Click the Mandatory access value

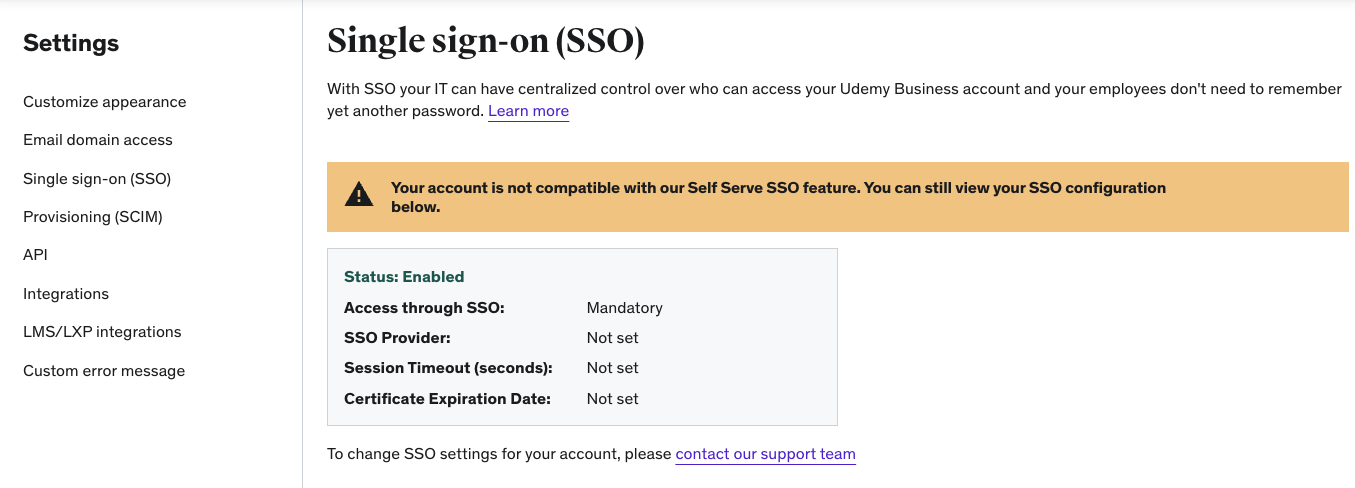pos(624,308)
